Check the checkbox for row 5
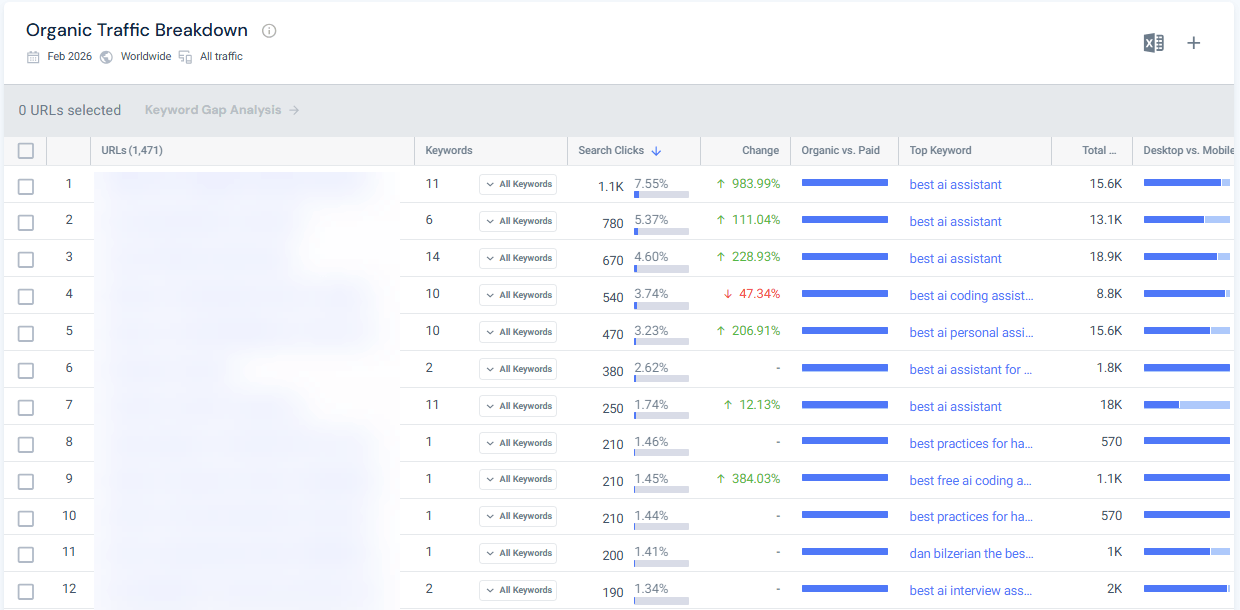Screen dimensions: 1240x610 (26, 334)
